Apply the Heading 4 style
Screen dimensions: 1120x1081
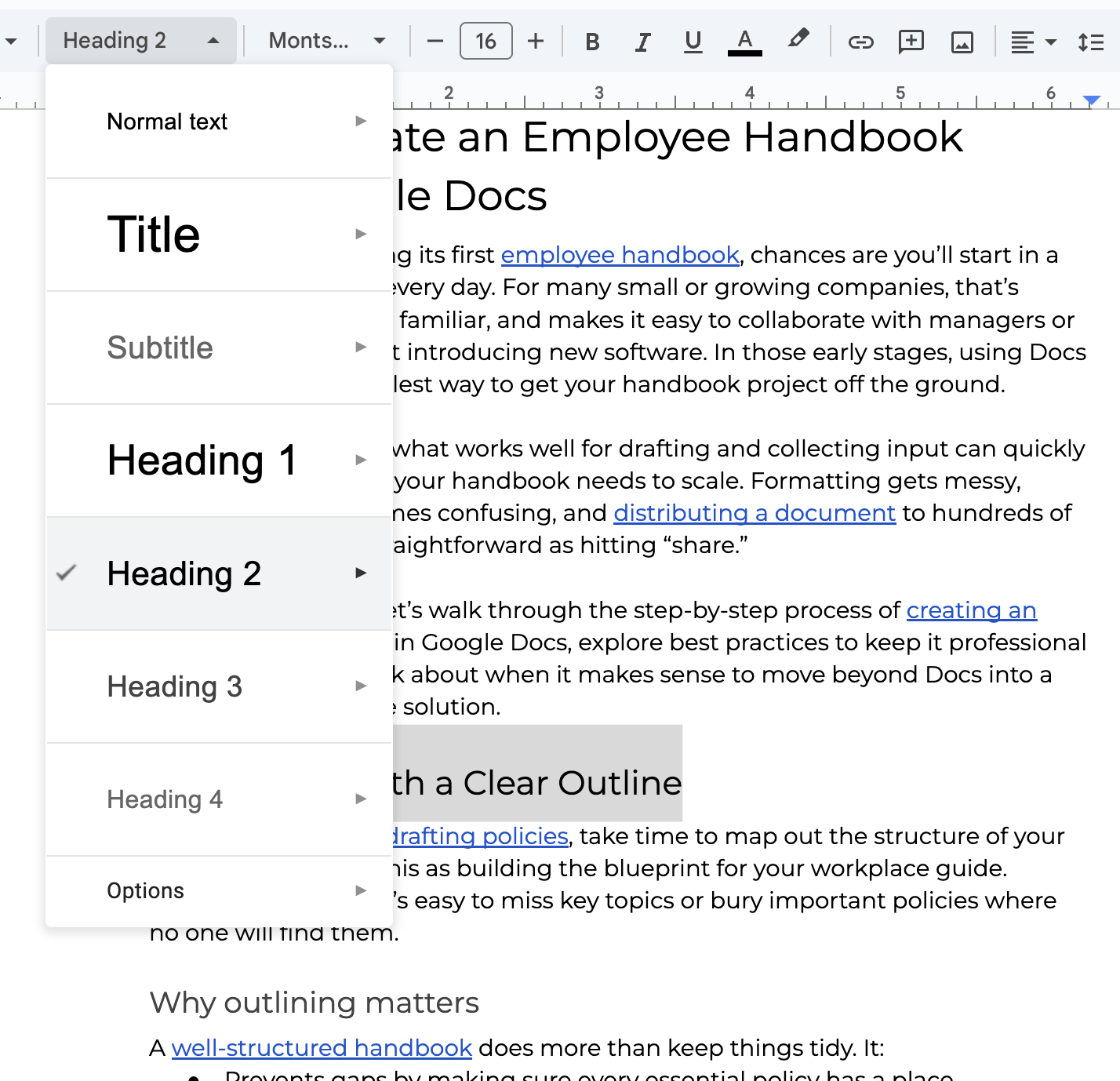click(219, 799)
